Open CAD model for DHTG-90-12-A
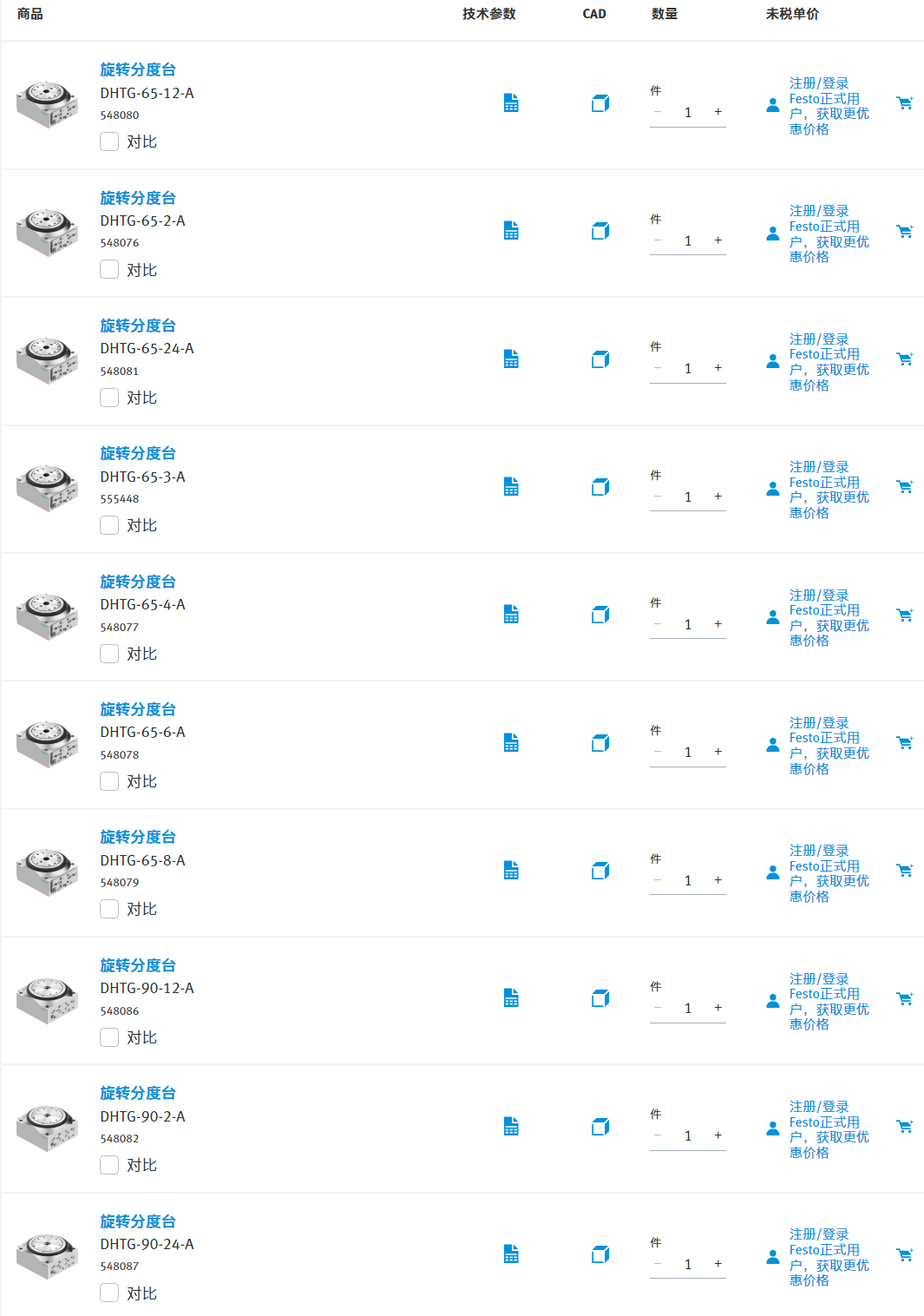Screen dimensions: 924x1316 600,998
